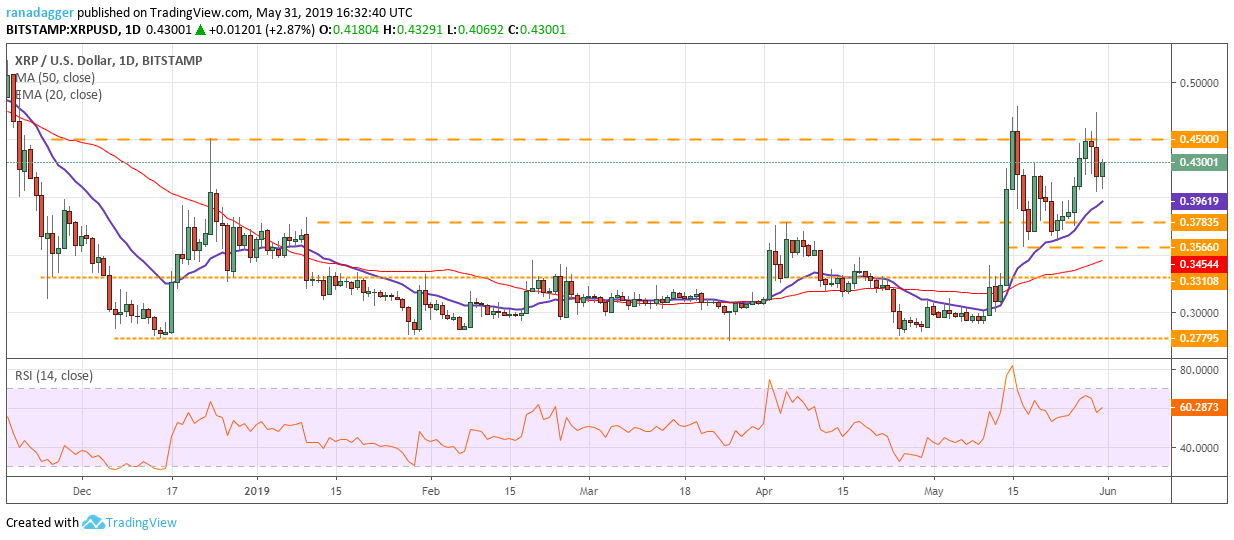Click the 60.2873 RSI value label
1234x540 pixels.
point(1200,408)
